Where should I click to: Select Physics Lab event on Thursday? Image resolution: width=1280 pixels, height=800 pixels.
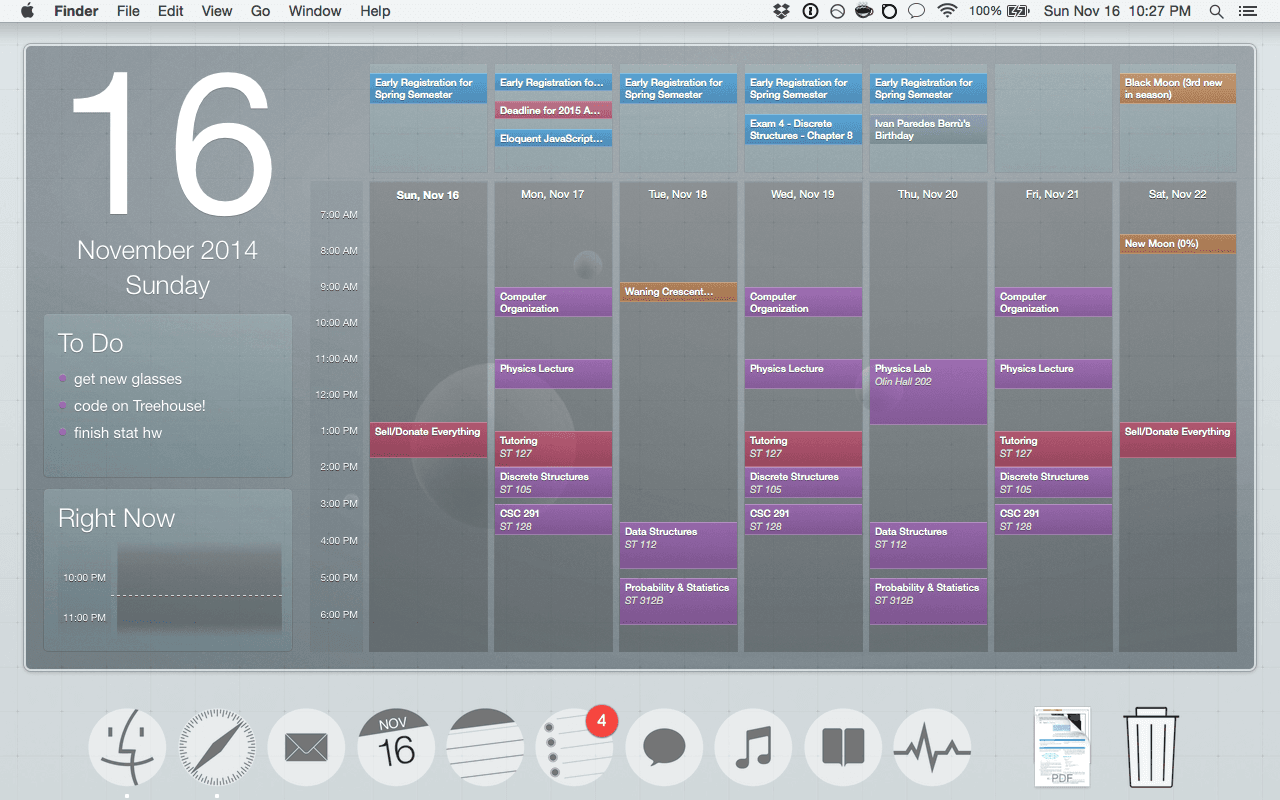click(928, 392)
